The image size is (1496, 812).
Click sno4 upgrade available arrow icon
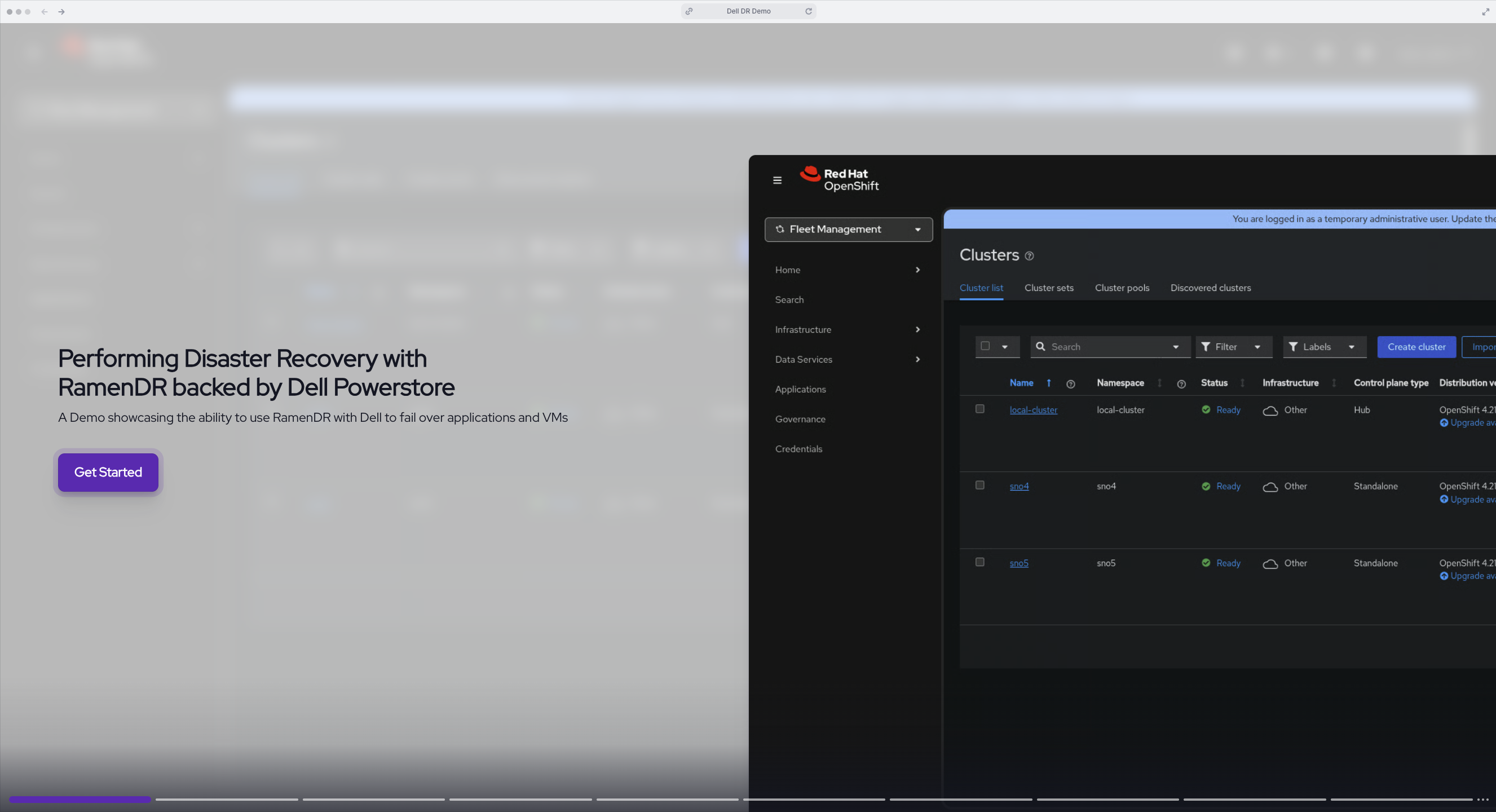1444,500
